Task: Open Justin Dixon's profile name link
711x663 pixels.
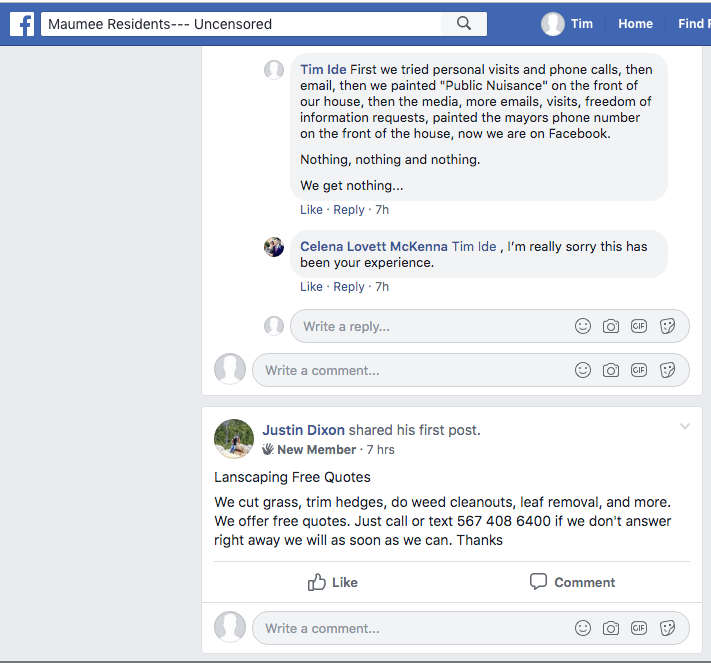Action: click(303, 430)
